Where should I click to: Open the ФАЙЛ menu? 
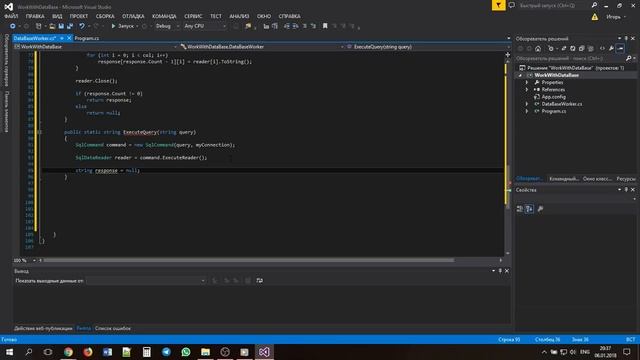(x=11, y=16)
